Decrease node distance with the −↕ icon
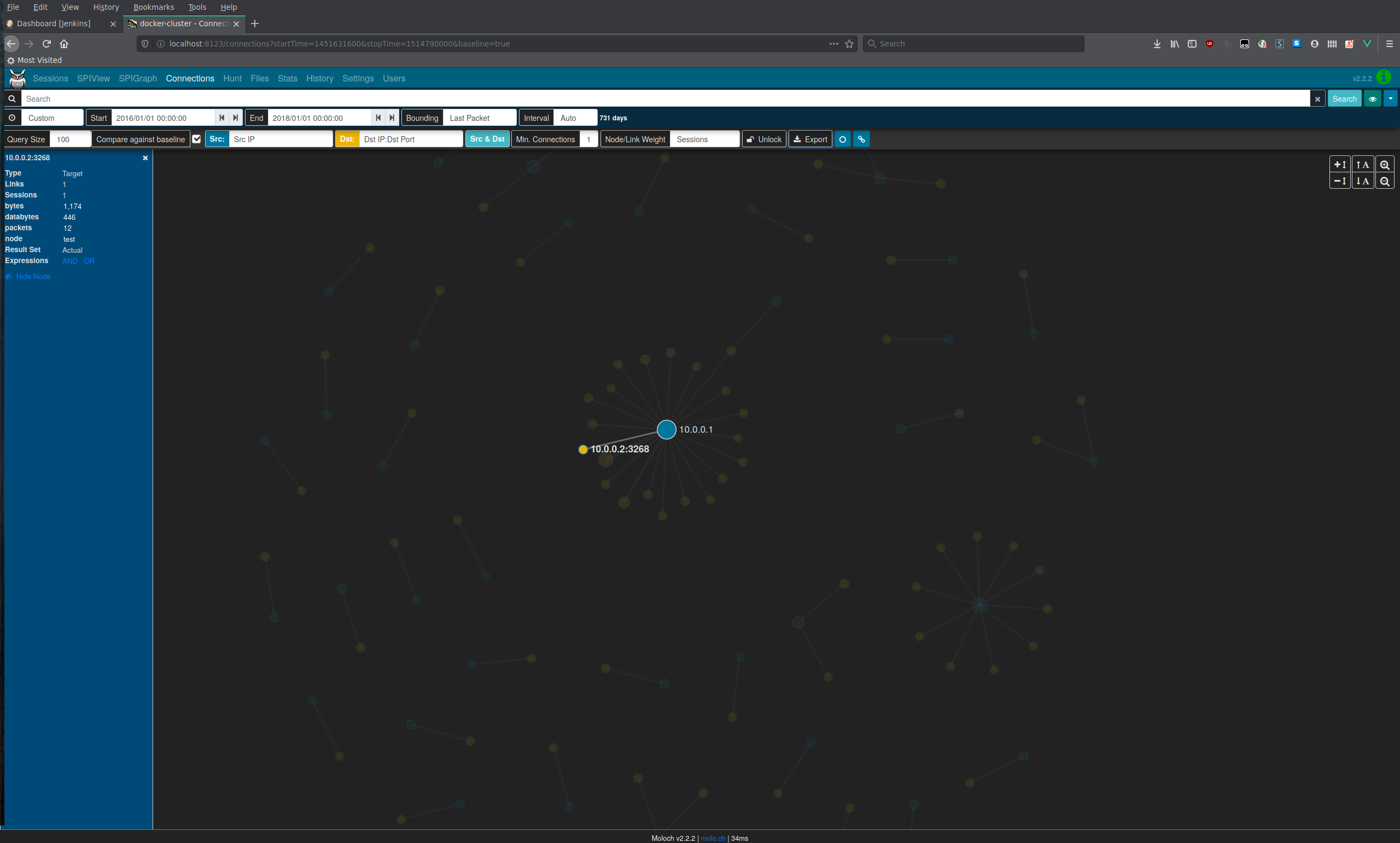 pyautogui.click(x=1339, y=181)
